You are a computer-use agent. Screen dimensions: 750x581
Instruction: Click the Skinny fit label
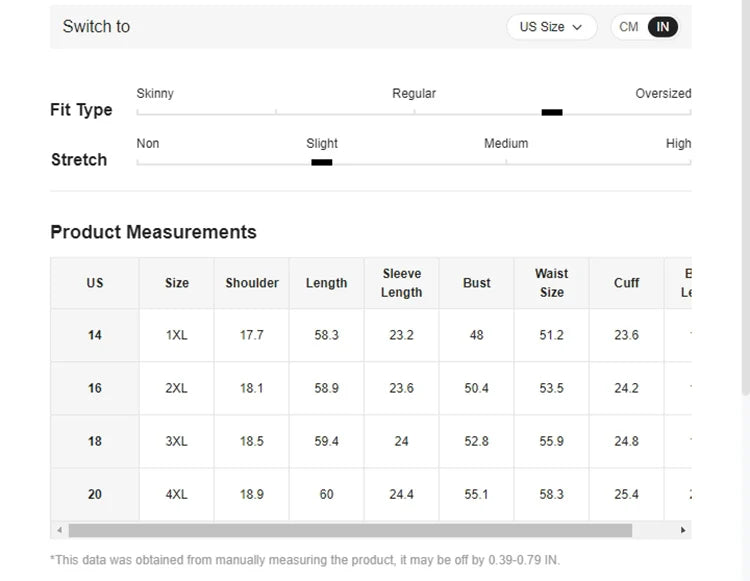click(x=155, y=93)
